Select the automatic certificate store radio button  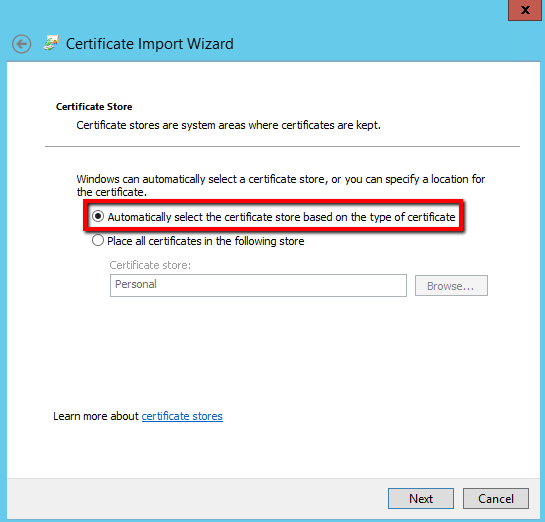[98, 216]
